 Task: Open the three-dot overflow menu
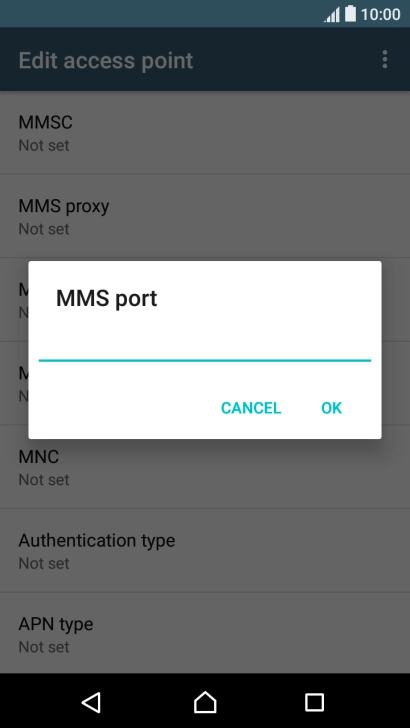[384, 60]
